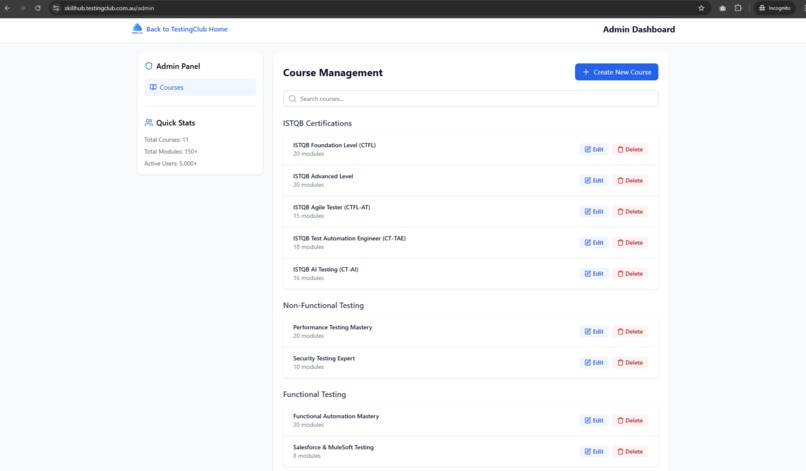806x471 pixels.
Task: Click the ISTQB AI Testing (CT-AI) title
Action: pos(325,269)
